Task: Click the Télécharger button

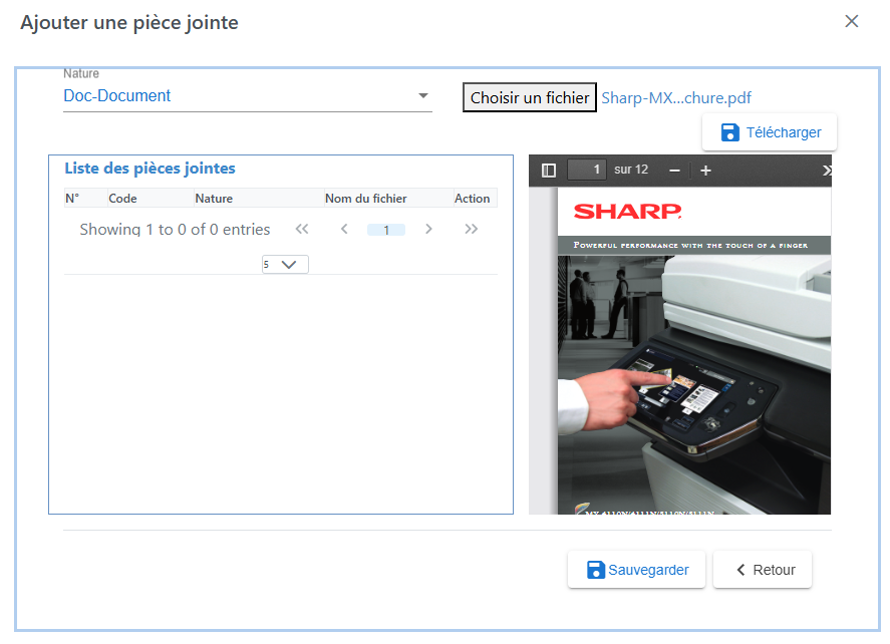Action: [x=769, y=132]
